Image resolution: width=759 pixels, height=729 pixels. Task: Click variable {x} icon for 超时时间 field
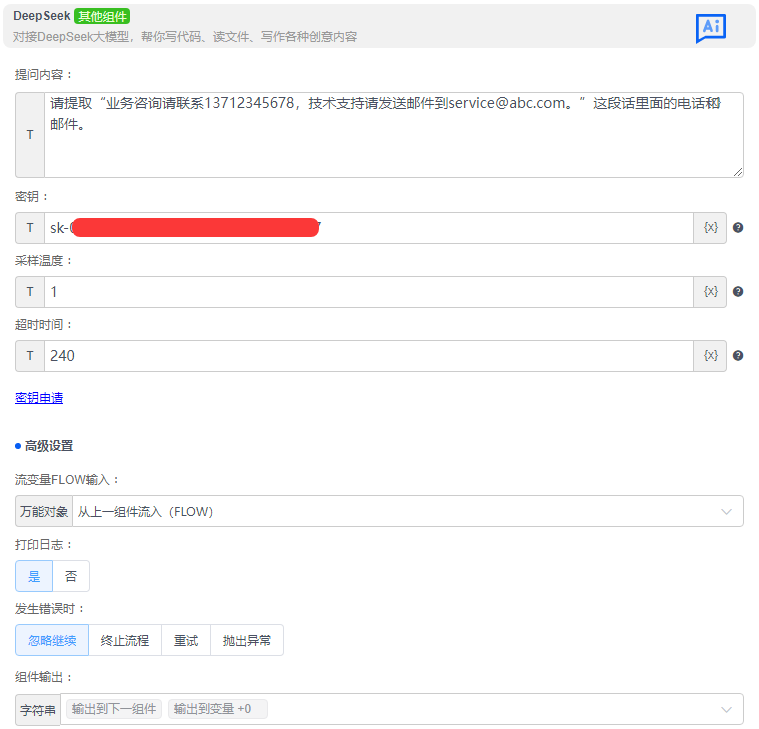[x=710, y=356]
